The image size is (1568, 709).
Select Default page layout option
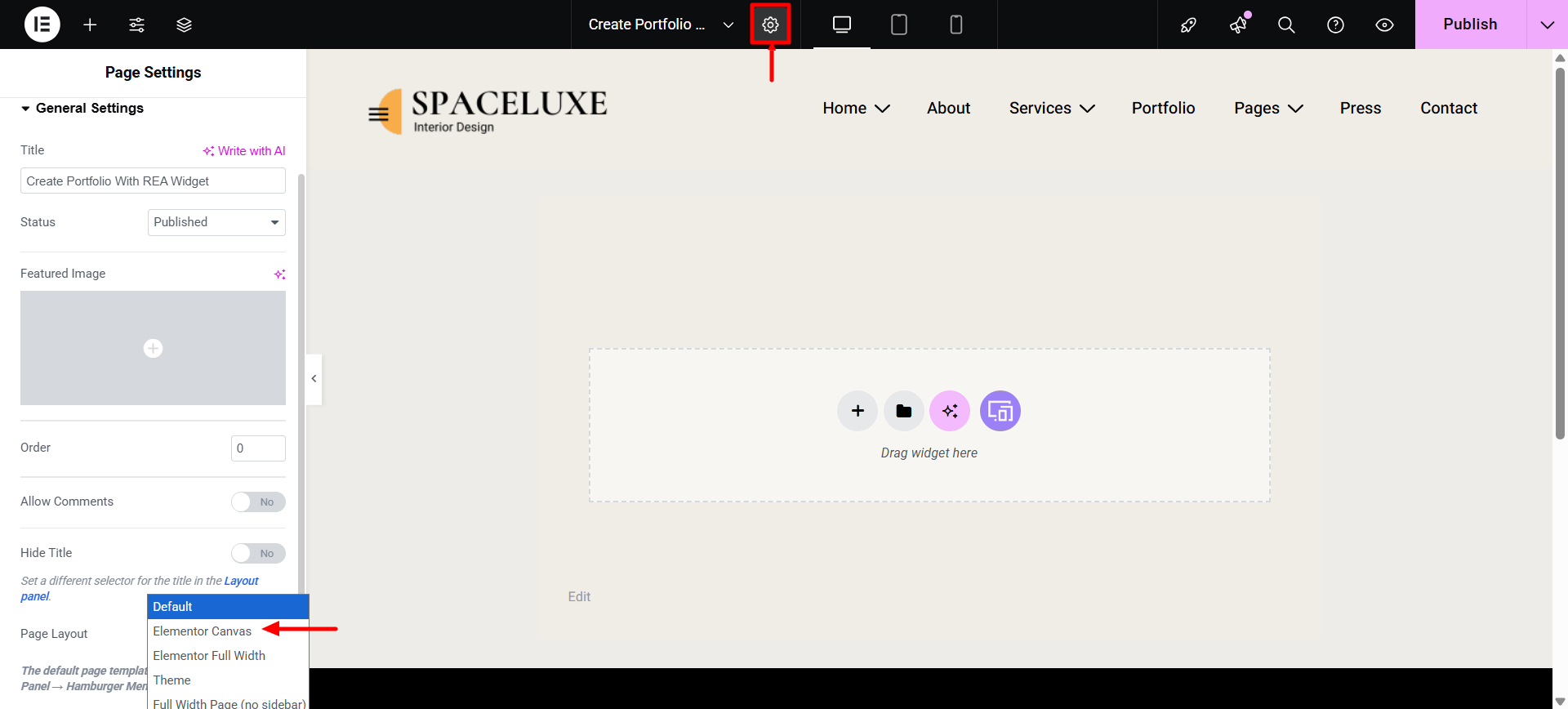click(x=228, y=607)
